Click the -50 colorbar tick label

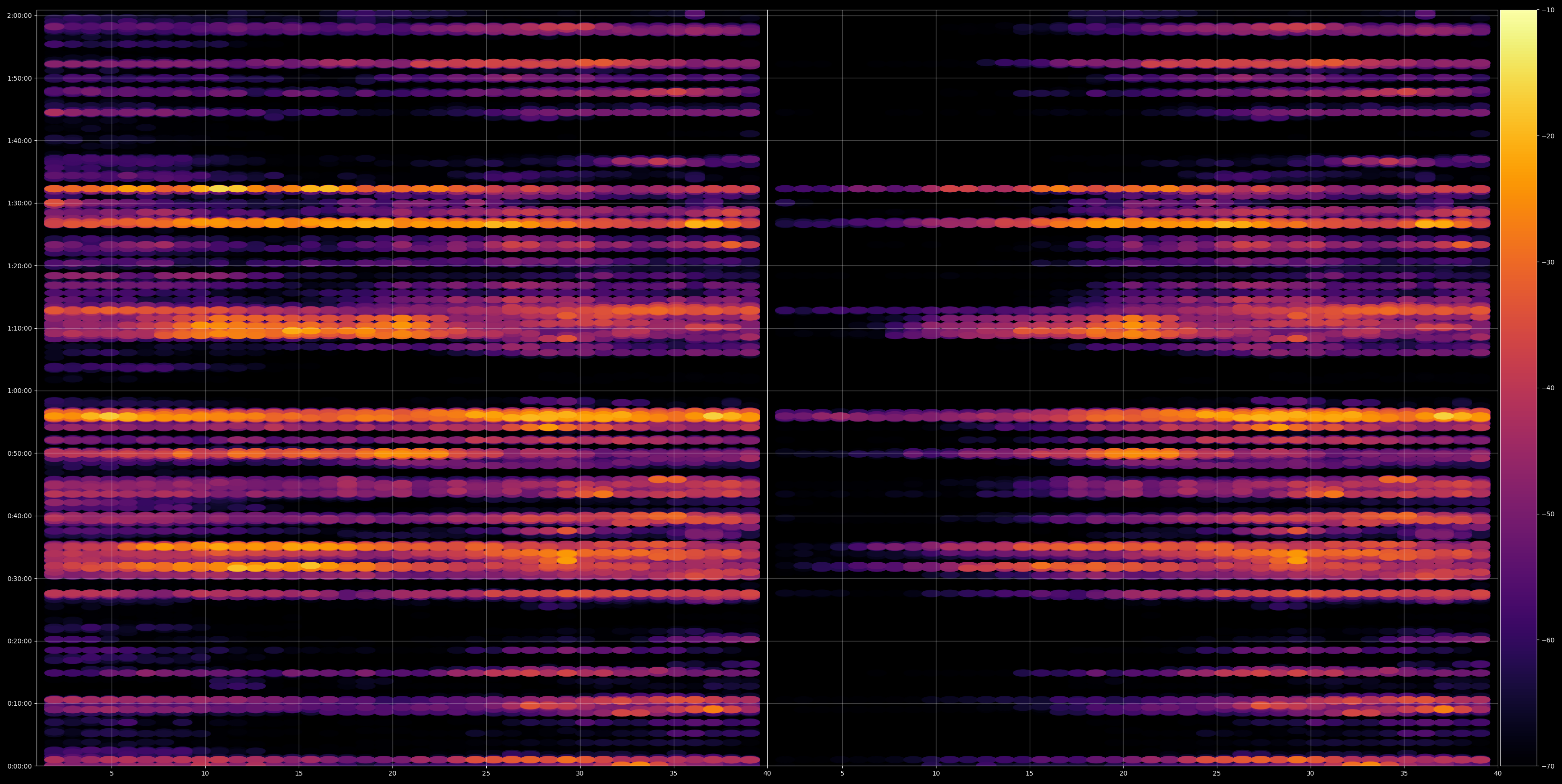tap(1548, 514)
